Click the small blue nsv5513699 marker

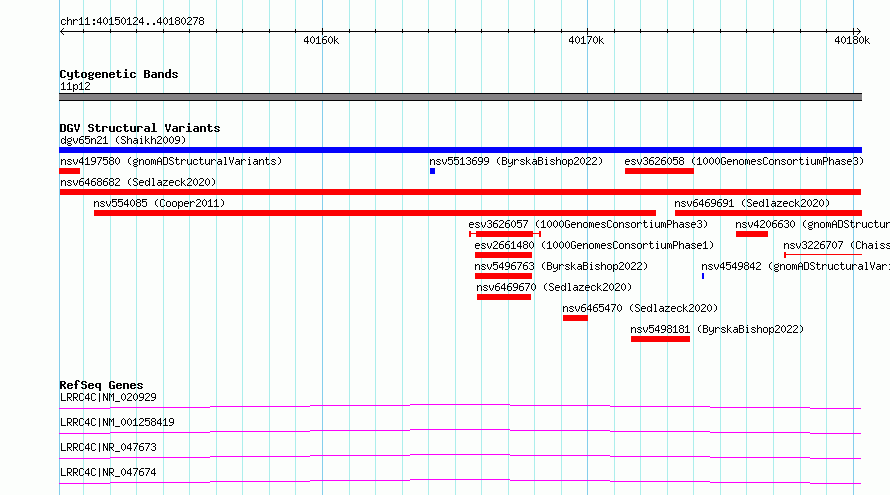433,171
